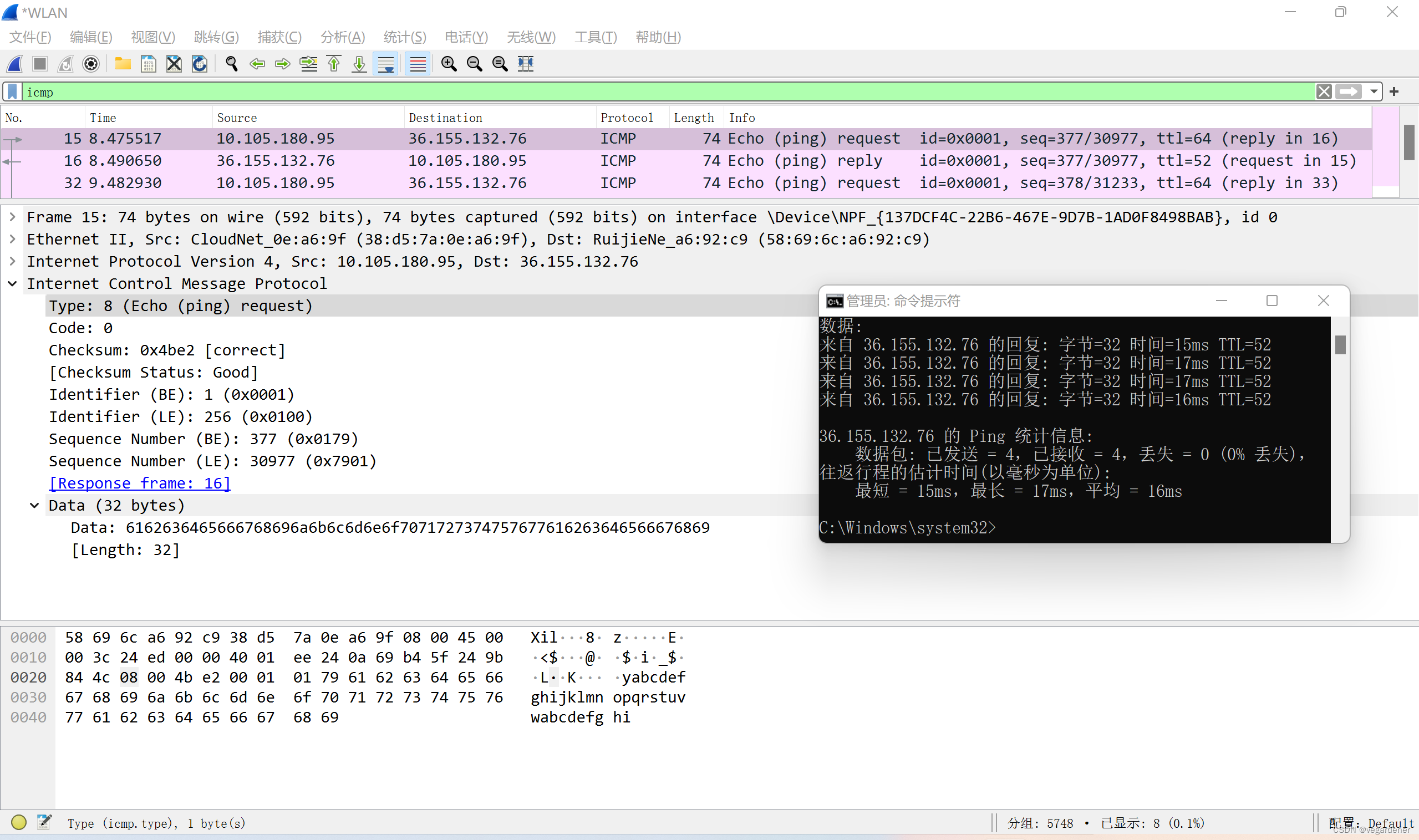Zoom in the packet text
The image size is (1419, 840).
tap(449, 64)
